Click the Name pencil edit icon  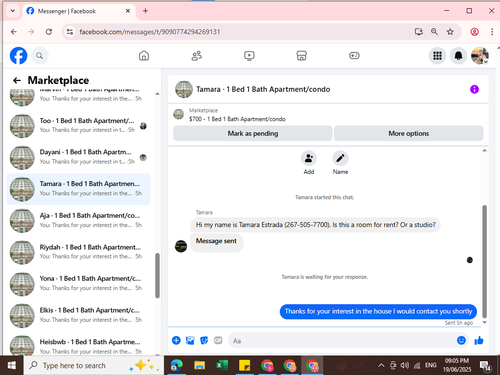coord(340,158)
